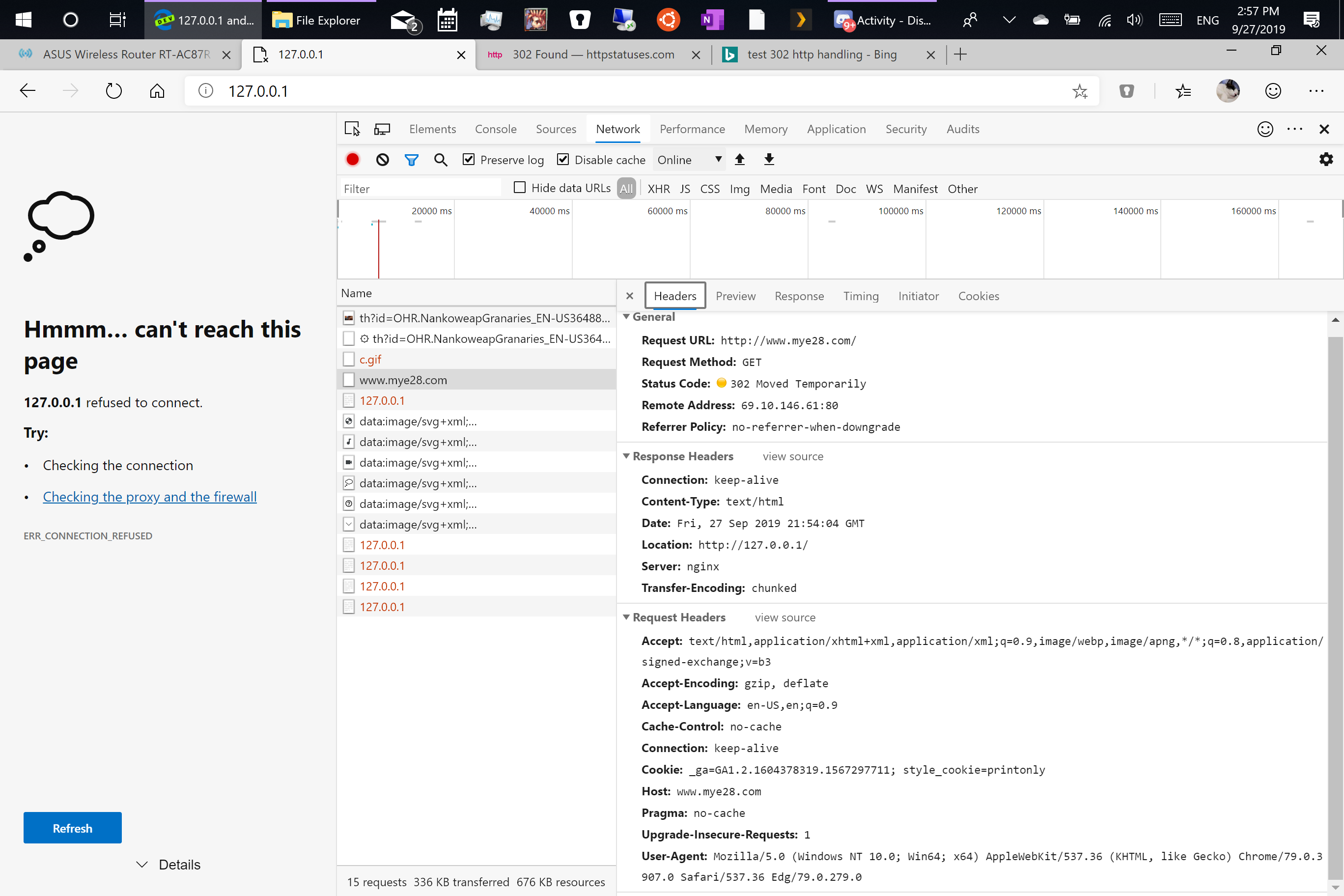Reload the page with the refresh icon
This screenshot has width=1344, height=896.
click(x=113, y=91)
